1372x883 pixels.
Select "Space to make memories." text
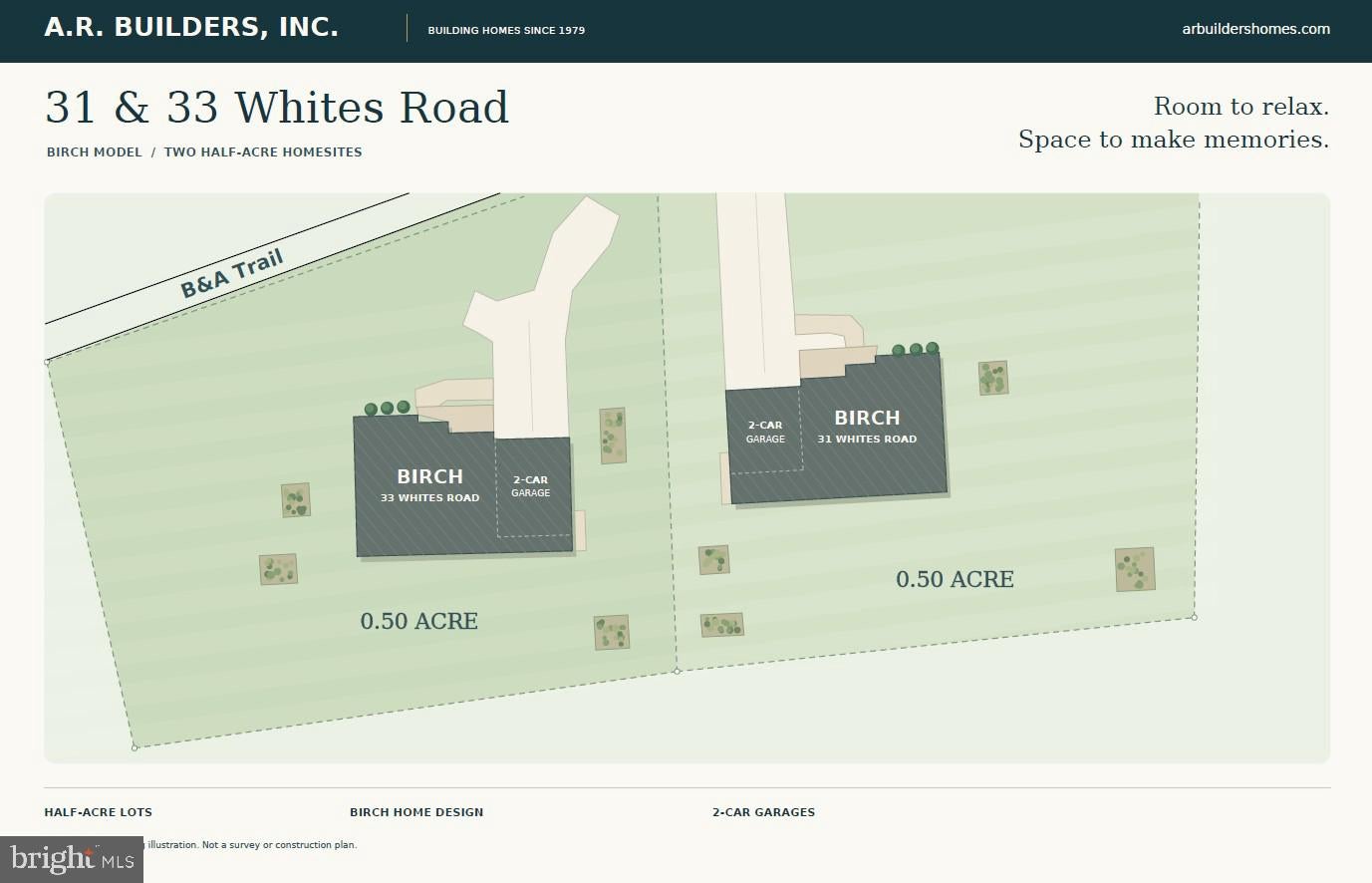(x=1174, y=140)
